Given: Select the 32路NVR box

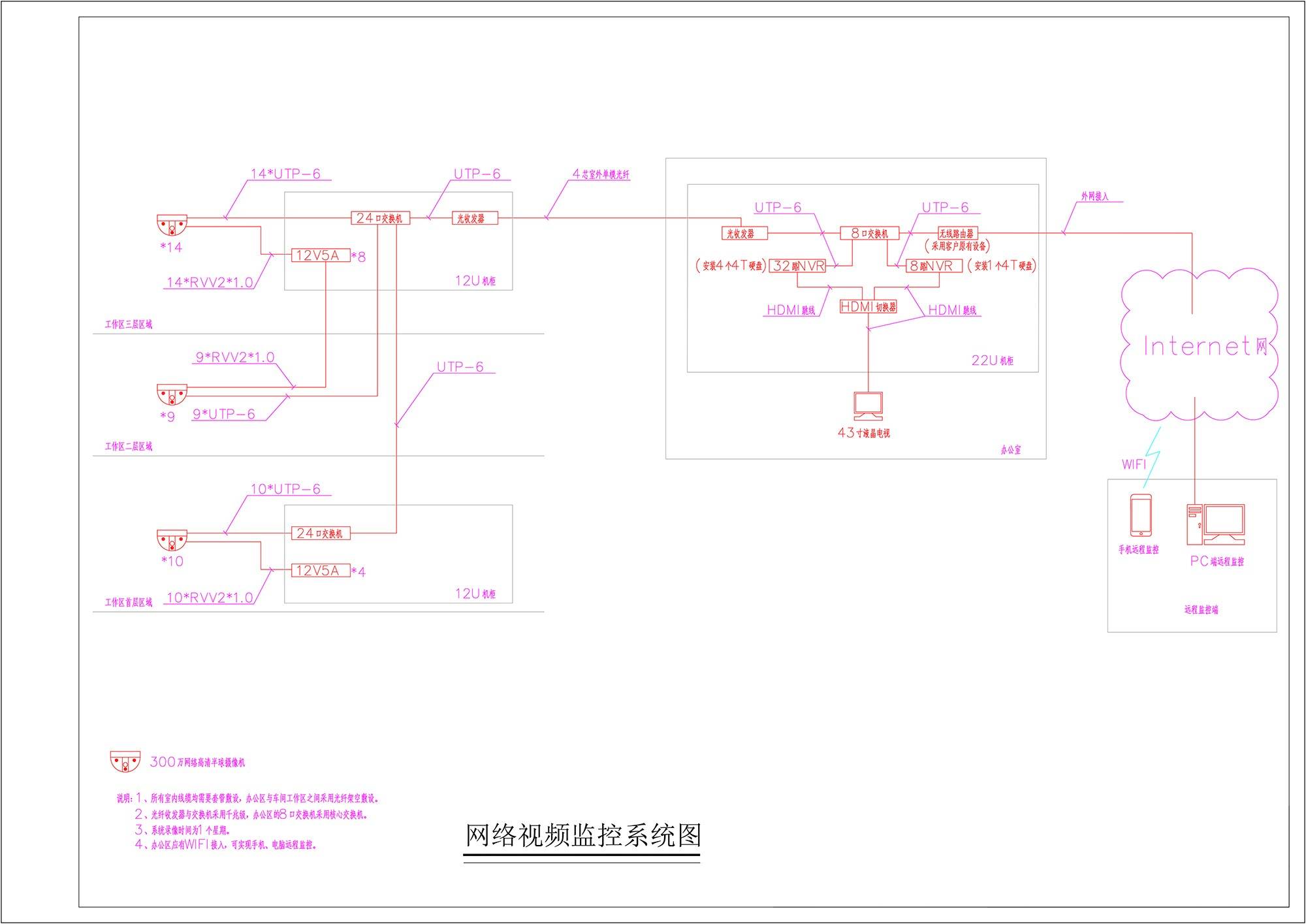Looking at the screenshot, I should coord(798,266).
